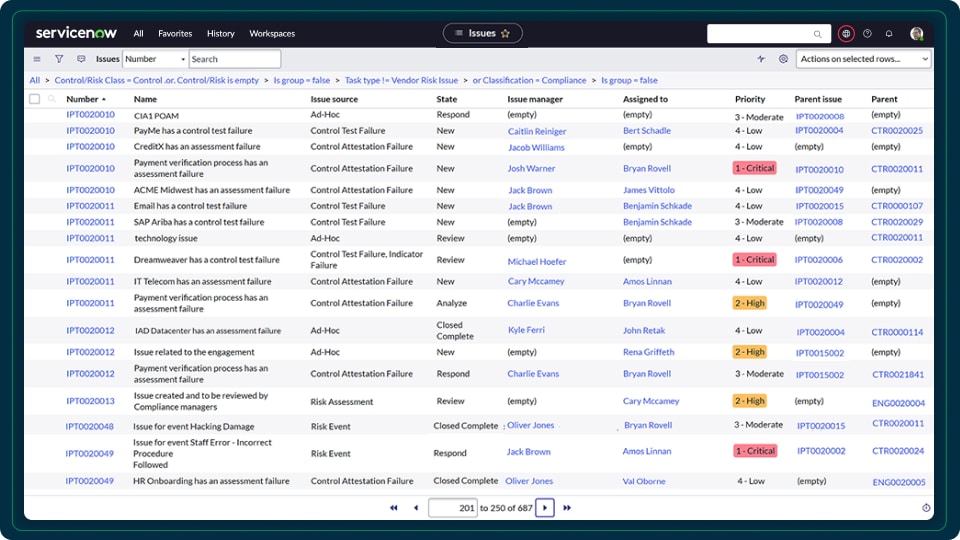The image size is (960, 540).
Task: Click the list Search text field
Action: click(234, 59)
